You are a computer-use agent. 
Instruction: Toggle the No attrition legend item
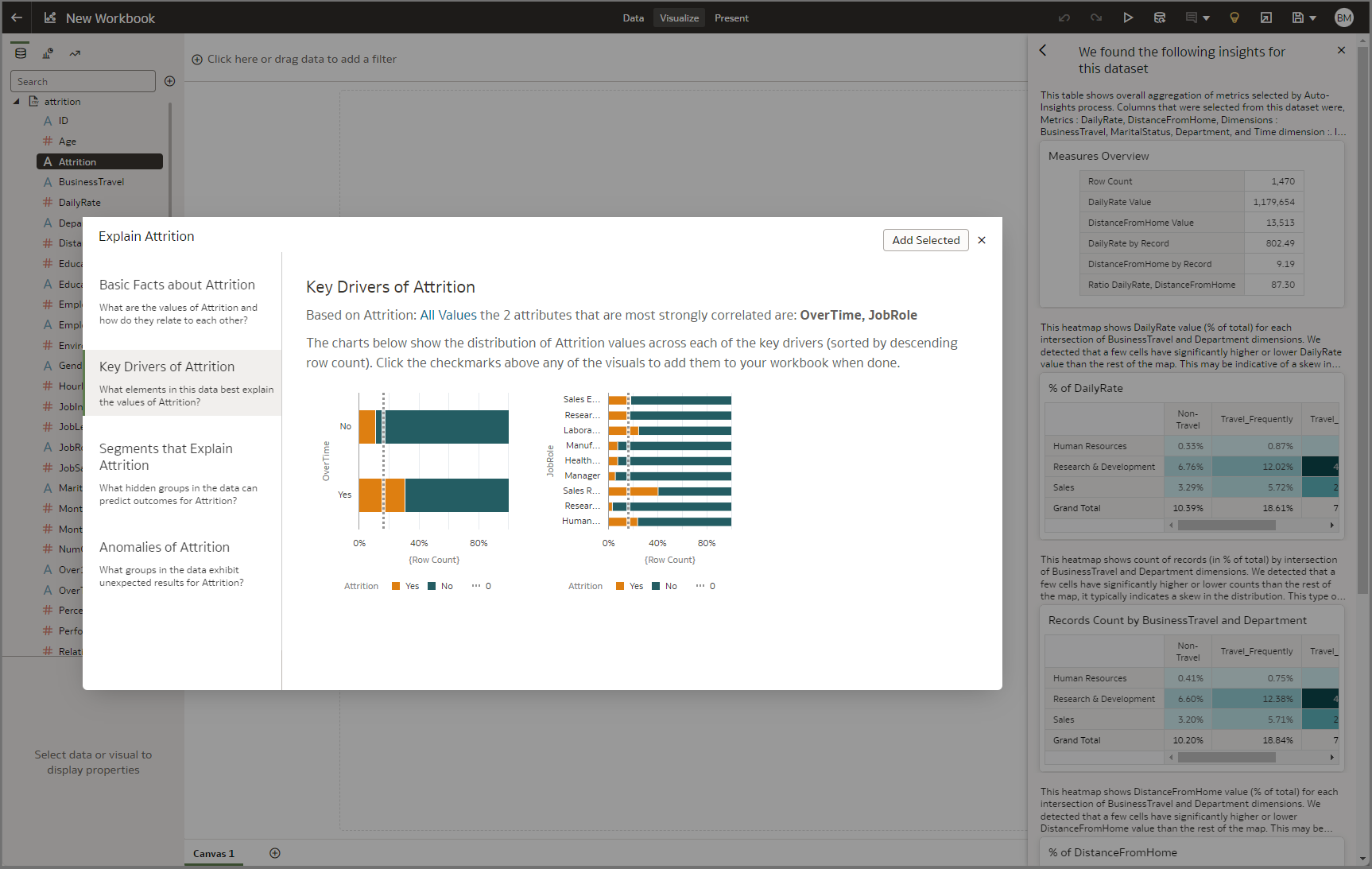(442, 586)
